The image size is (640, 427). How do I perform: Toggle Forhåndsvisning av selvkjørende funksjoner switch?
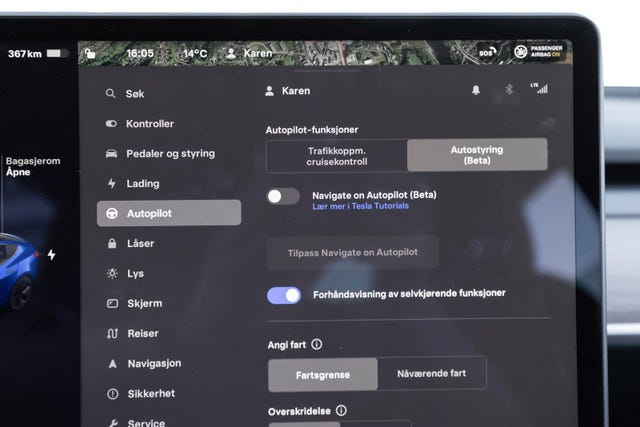click(x=284, y=295)
